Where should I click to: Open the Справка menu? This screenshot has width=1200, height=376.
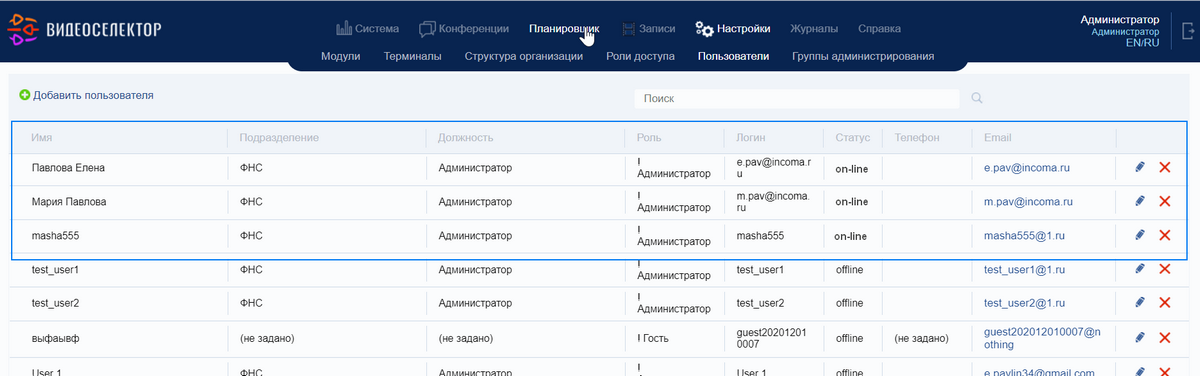point(879,29)
